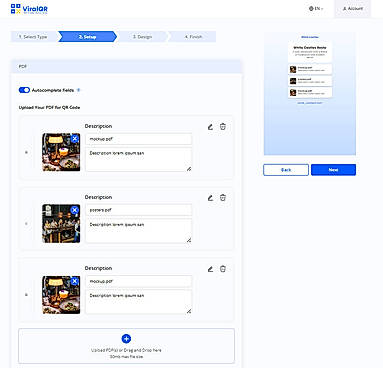Click the resize grip of posters.pdf description
The width and height of the screenshot is (383, 368).
tap(189, 240)
